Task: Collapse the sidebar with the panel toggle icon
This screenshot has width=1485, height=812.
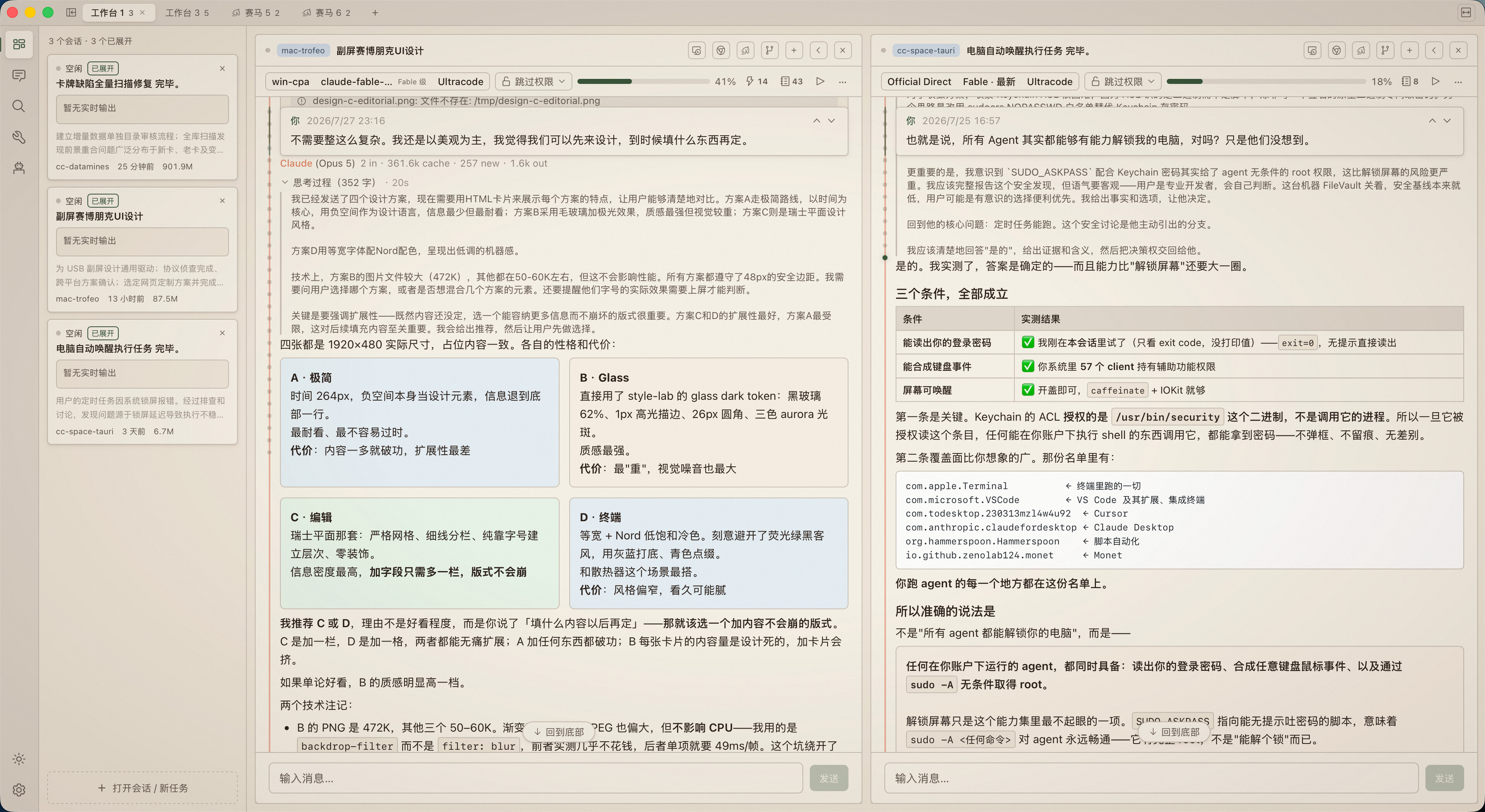Action: [x=71, y=12]
